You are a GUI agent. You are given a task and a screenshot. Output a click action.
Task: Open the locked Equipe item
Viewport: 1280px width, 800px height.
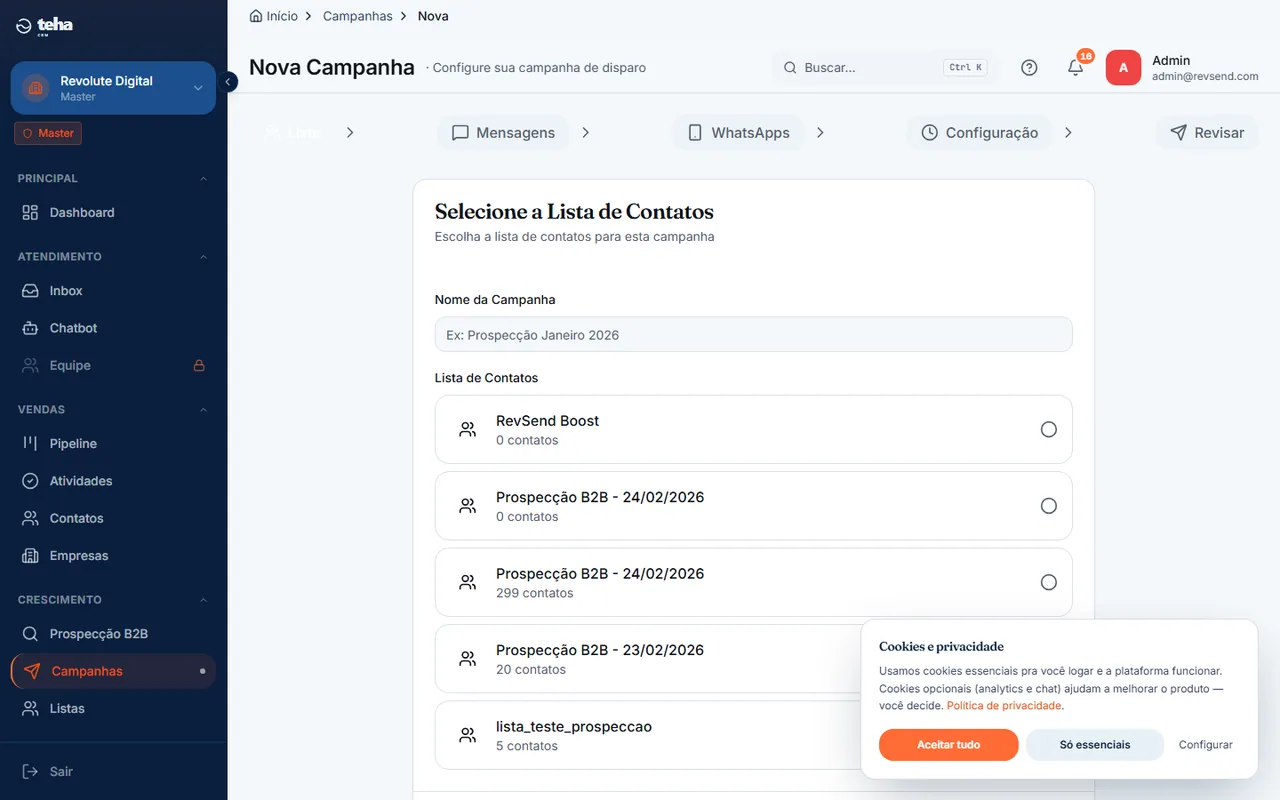113,366
